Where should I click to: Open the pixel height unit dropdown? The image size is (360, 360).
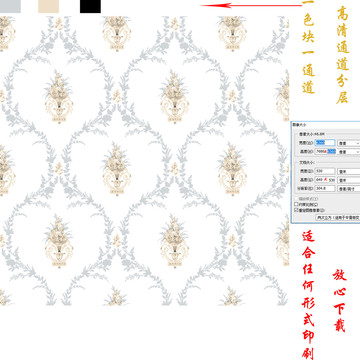(349, 152)
